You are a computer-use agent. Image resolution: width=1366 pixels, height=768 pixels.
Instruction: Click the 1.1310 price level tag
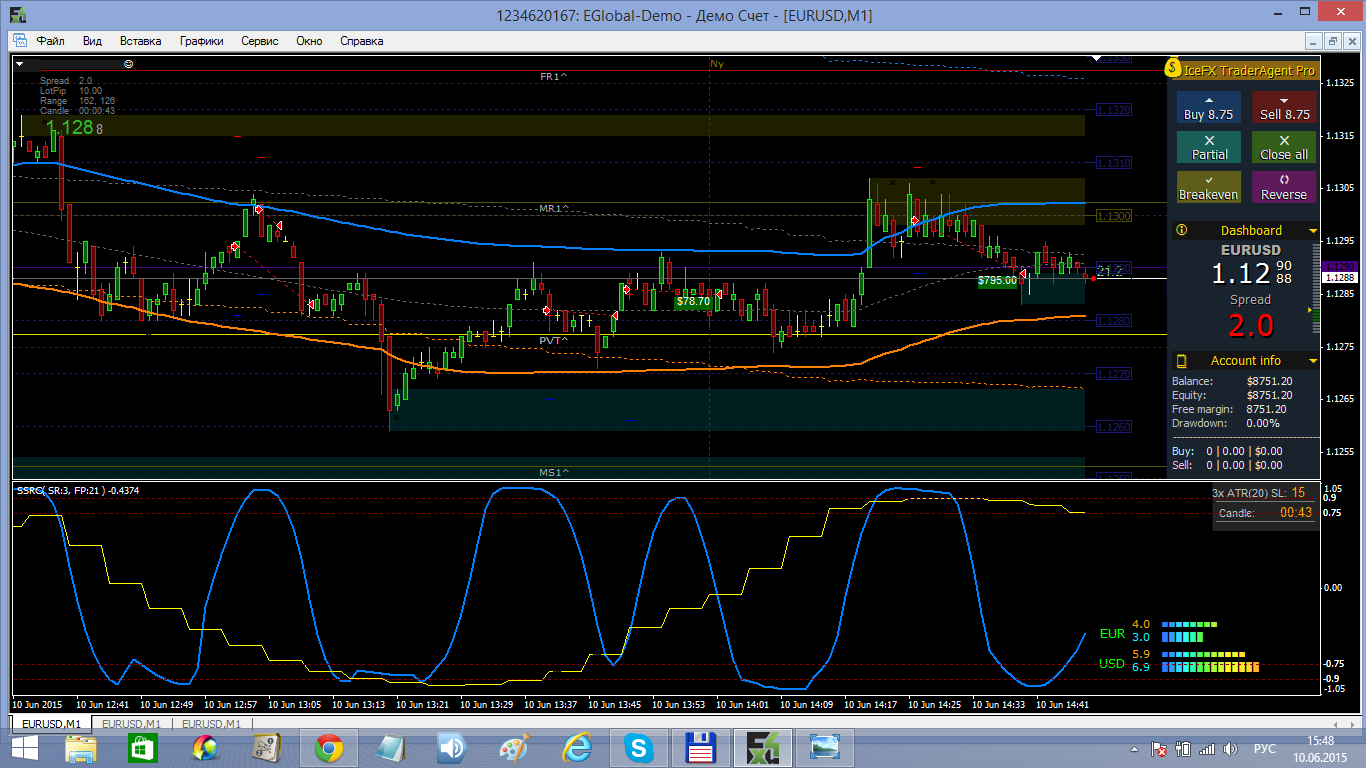tap(1114, 162)
